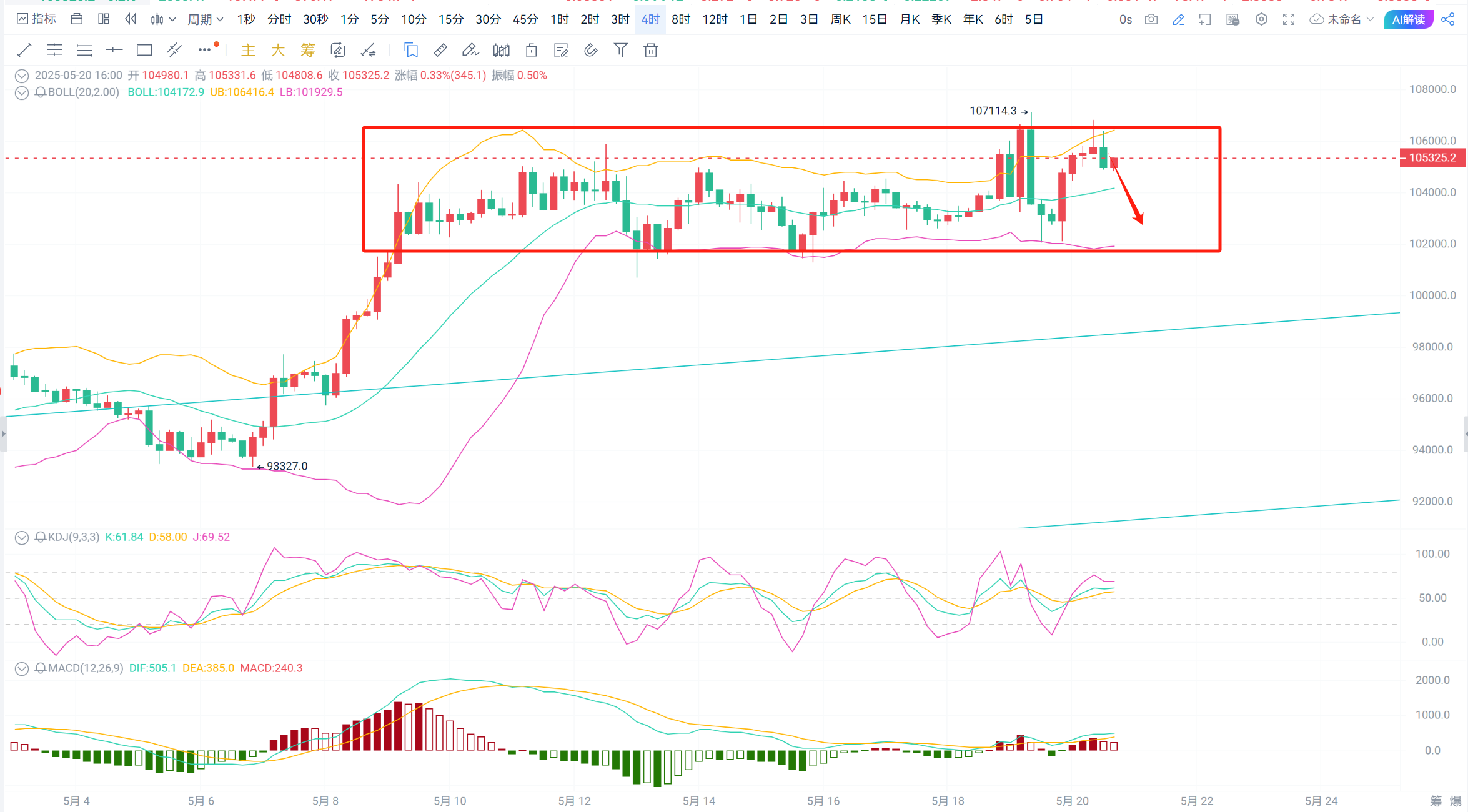1468x812 pixels.
Task: Enter fullscreen mode via expand icon
Action: point(1289,19)
